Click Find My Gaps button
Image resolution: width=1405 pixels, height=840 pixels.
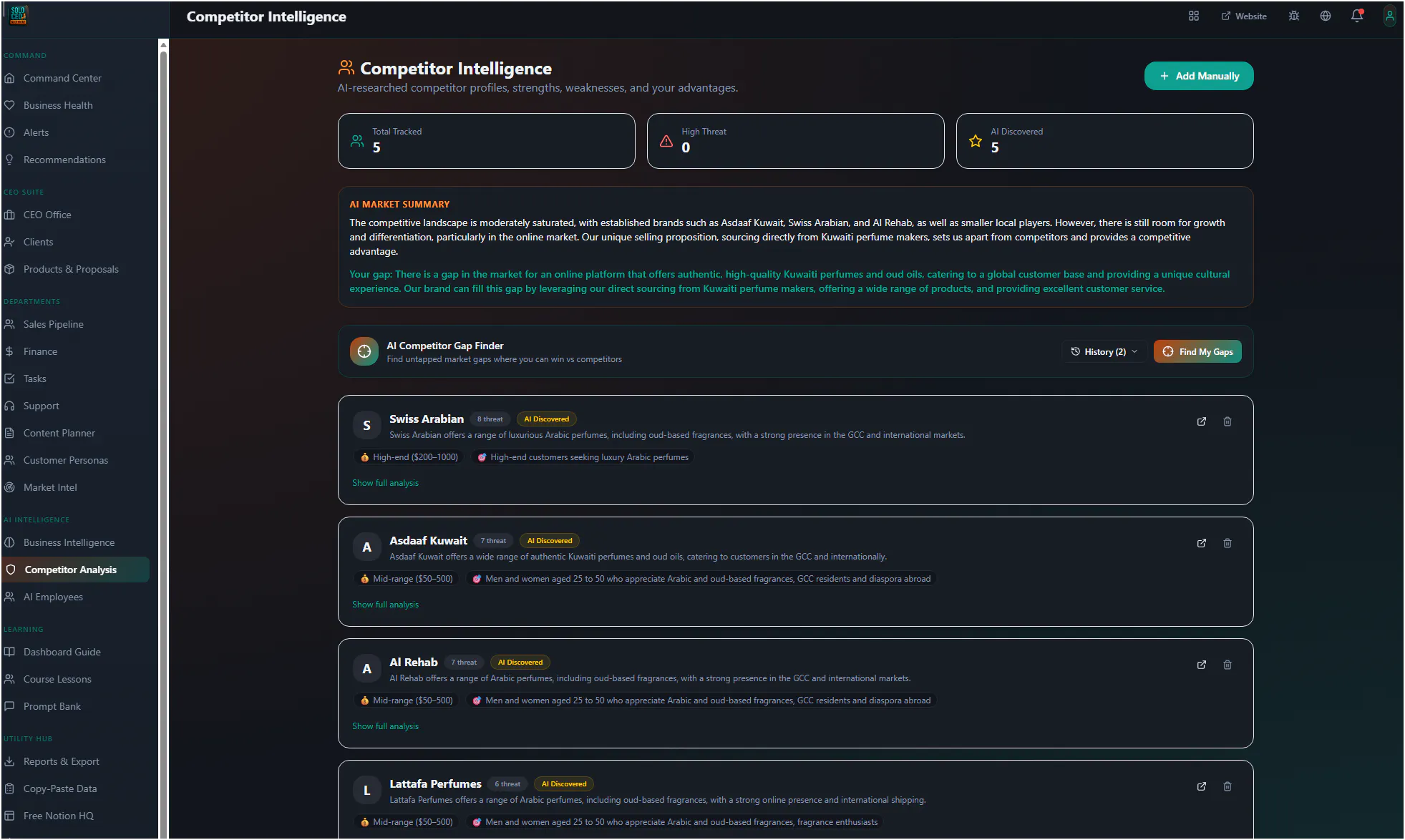pyautogui.click(x=1197, y=351)
